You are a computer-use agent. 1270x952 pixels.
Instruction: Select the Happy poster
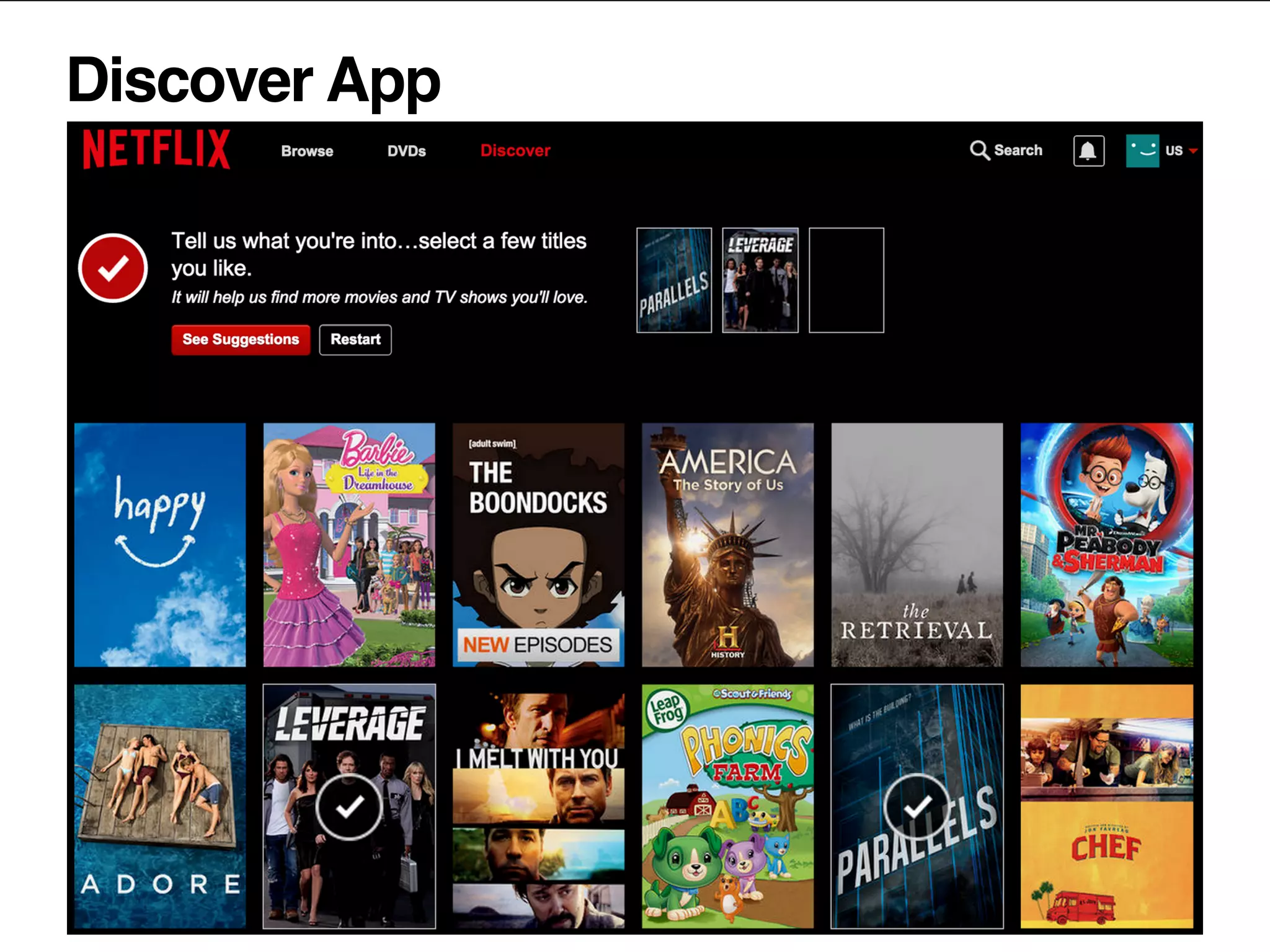[160, 545]
